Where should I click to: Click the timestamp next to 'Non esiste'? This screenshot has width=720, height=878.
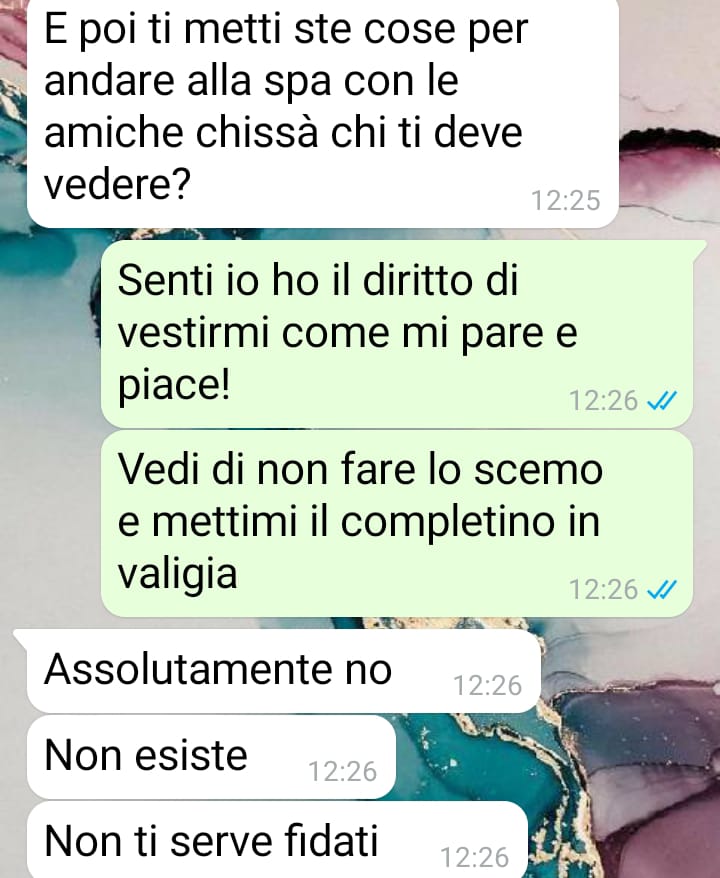pos(343,772)
